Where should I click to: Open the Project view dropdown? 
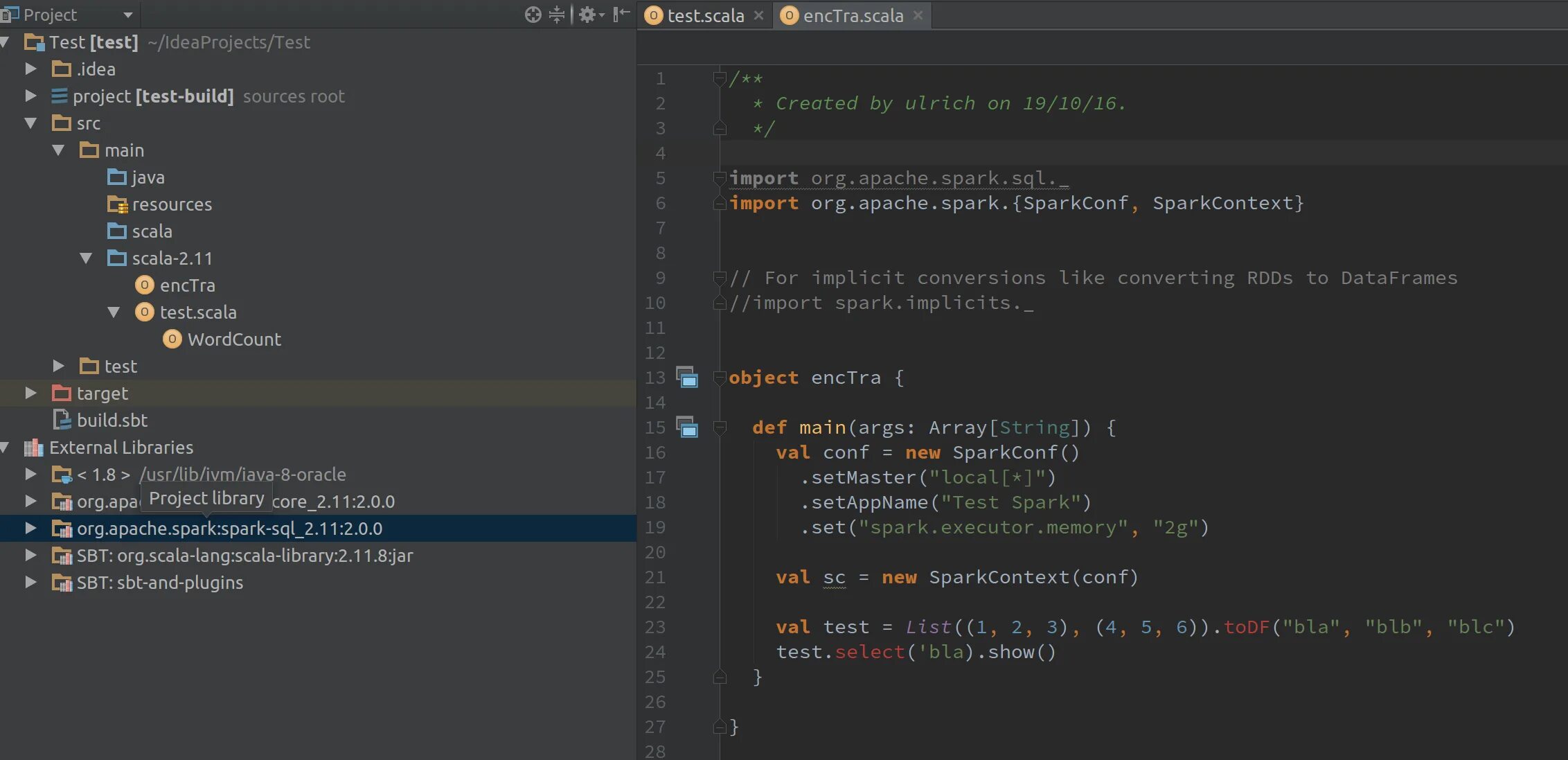127,15
